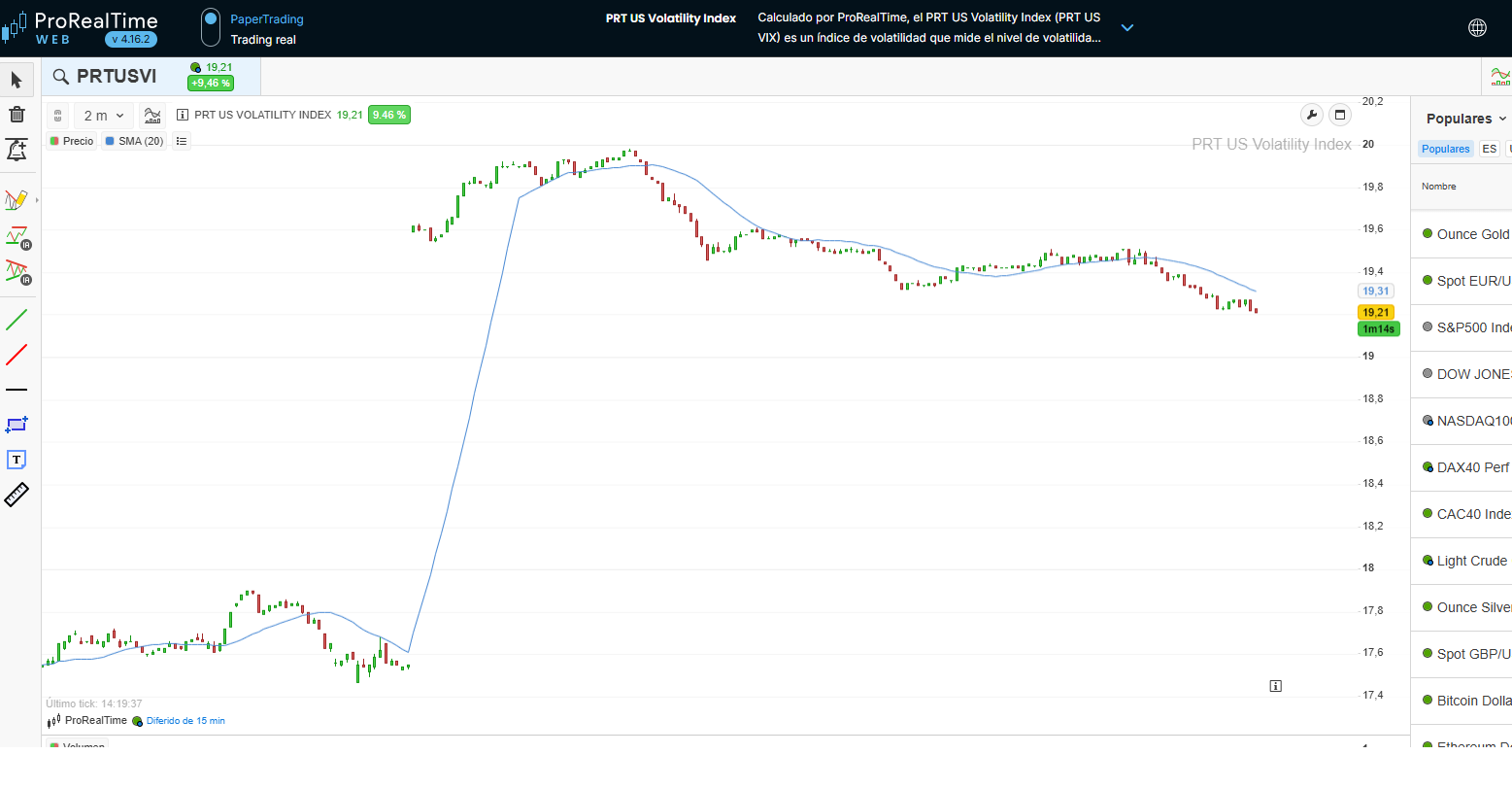Pick the ruler measurement tool
Screen dimensions: 1512x789
tap(17, 495)
